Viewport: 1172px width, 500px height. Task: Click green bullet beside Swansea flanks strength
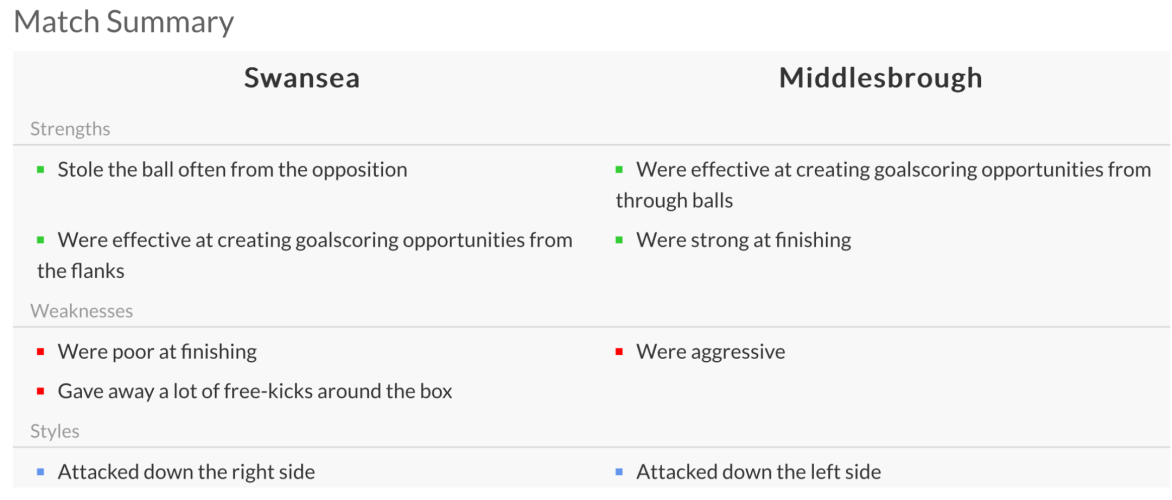[x=41, y=240]
